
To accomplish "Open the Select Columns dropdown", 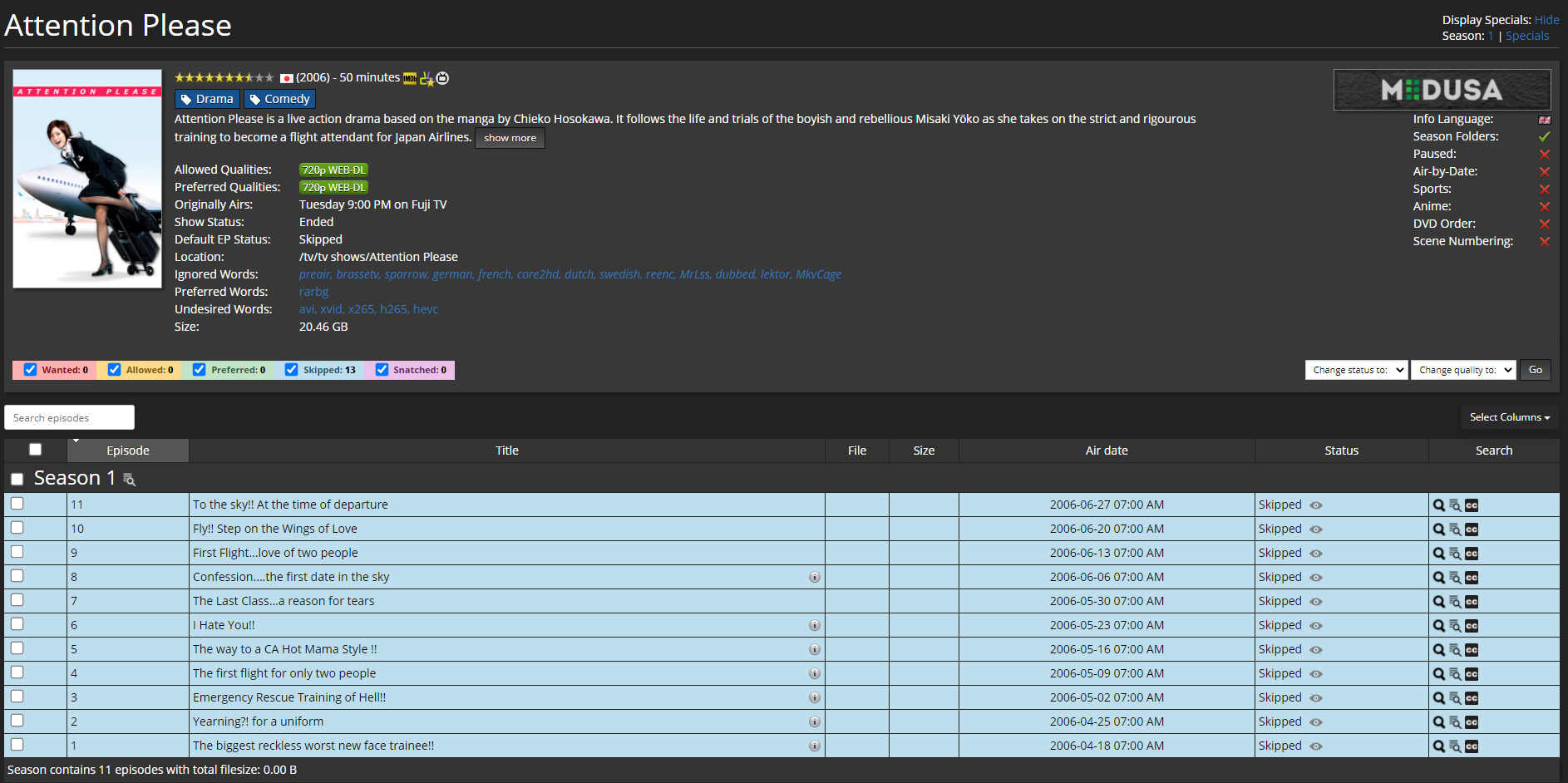I will [1509, 416].
